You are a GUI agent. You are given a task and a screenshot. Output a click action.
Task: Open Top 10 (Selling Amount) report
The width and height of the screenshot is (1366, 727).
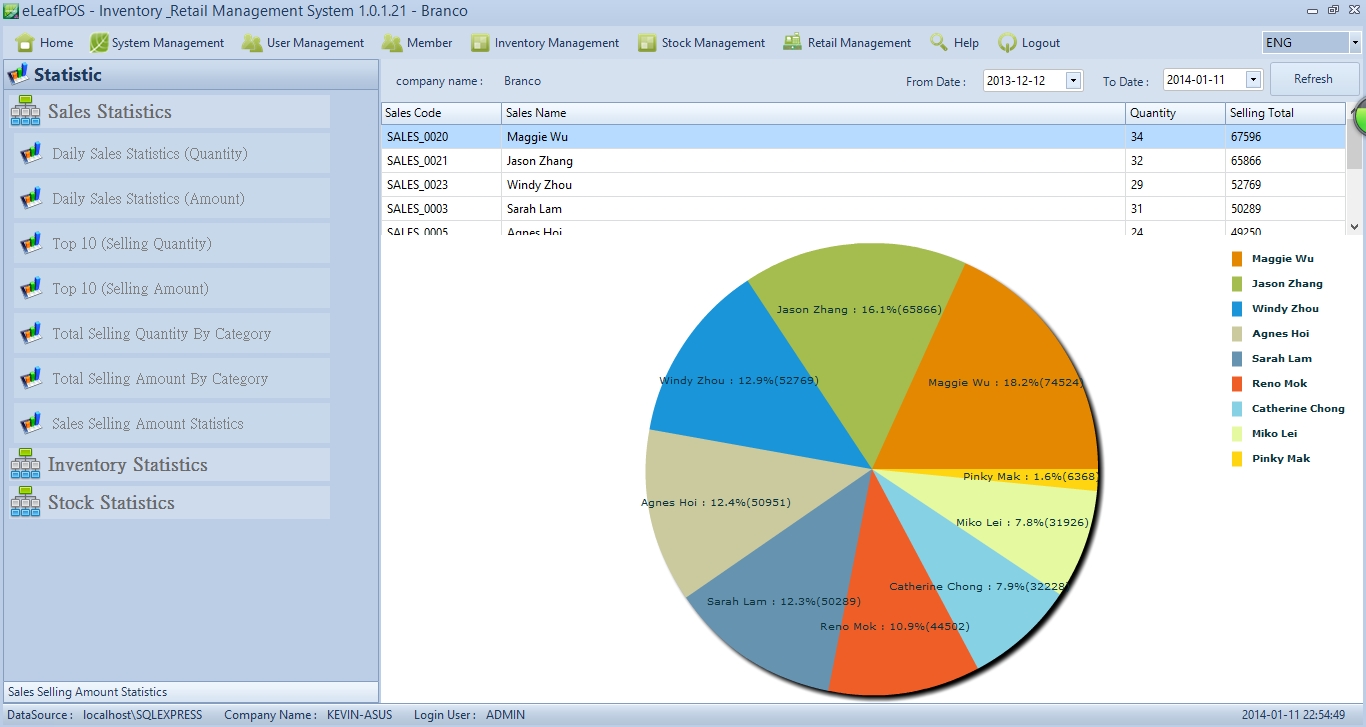click(x=131, y=289)
